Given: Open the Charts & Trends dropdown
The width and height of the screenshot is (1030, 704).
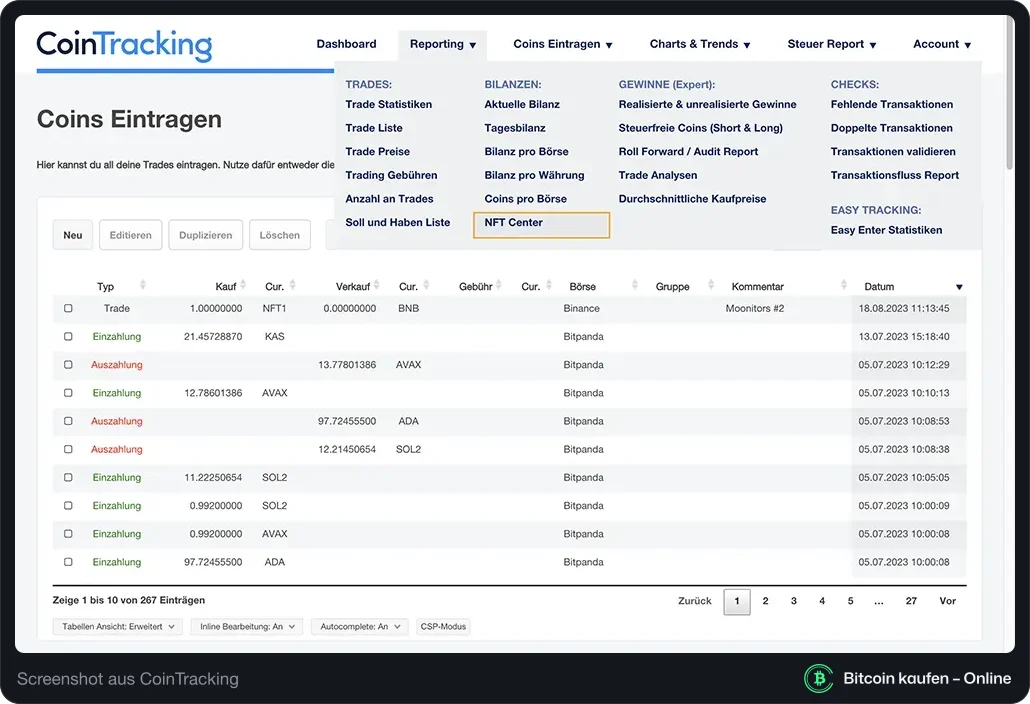Looking at the screenshot, I should 700,44.
